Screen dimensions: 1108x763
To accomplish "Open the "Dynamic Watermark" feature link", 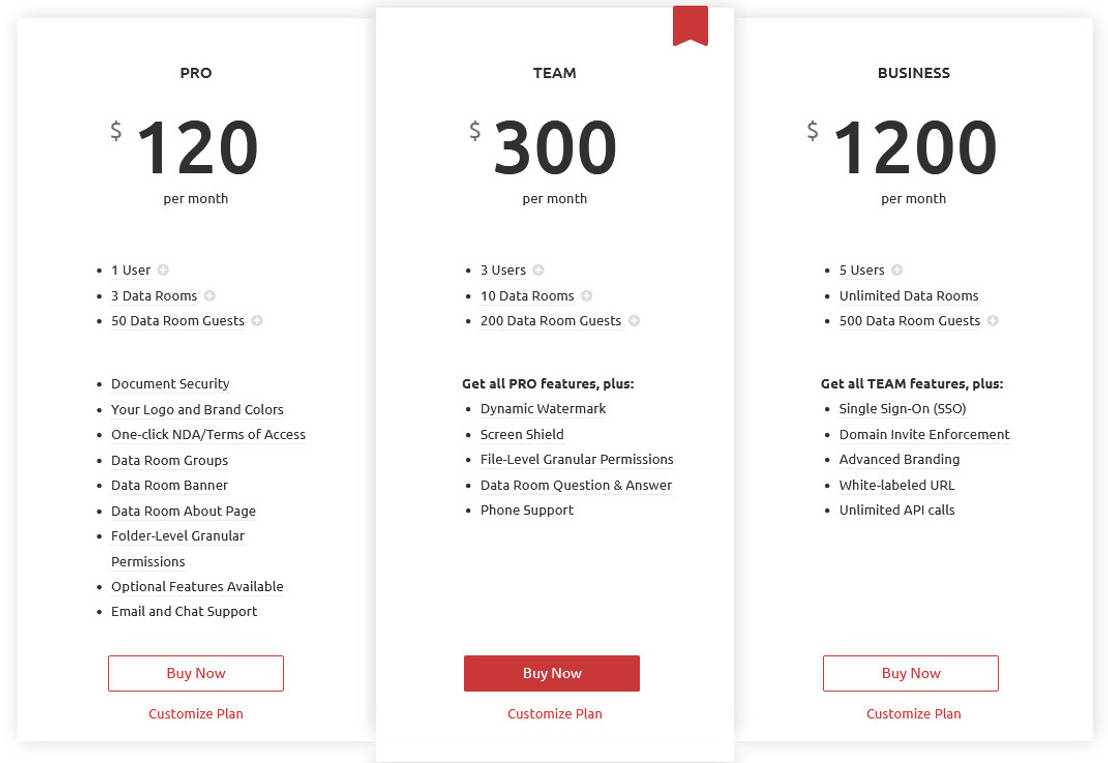I will click(543, 408).
